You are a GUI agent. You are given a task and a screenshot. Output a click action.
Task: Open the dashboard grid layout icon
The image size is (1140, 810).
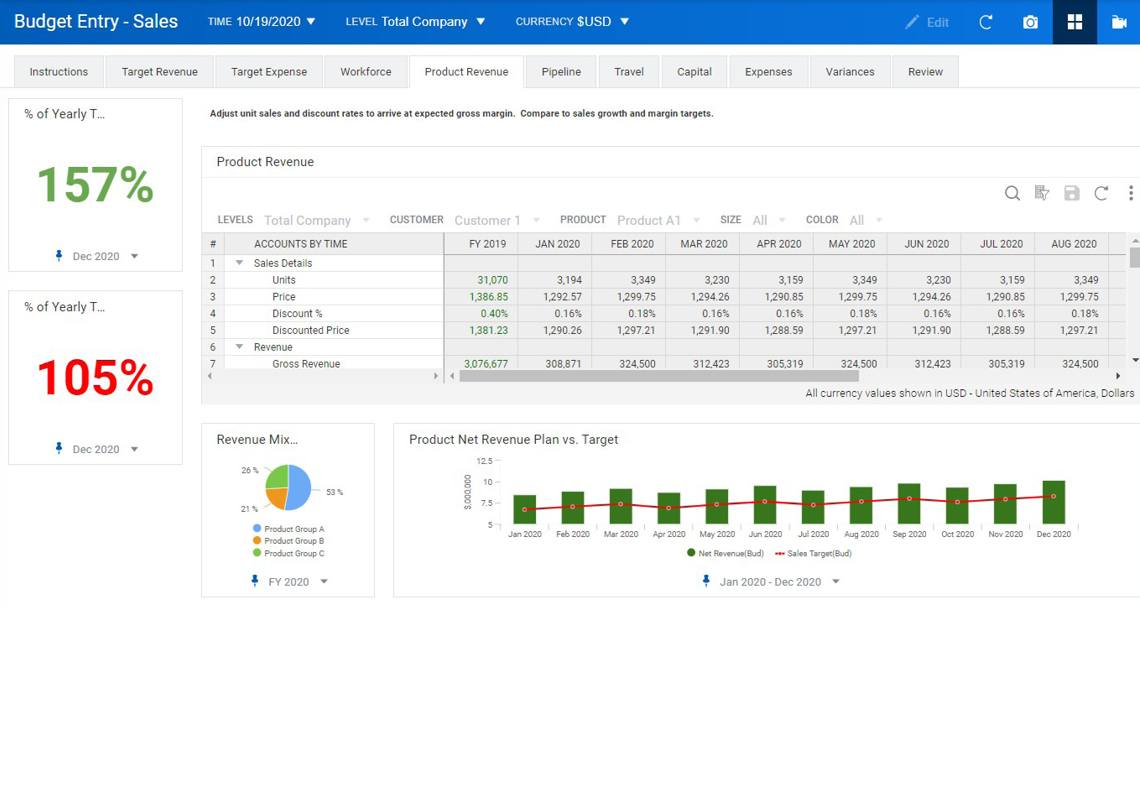point(1075,22)
